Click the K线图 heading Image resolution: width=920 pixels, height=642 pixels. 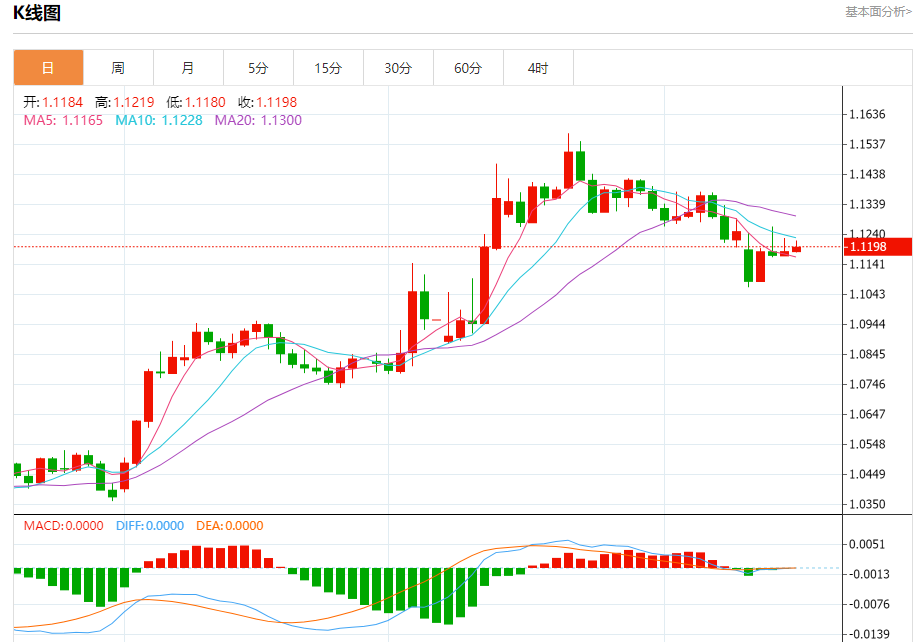click(37, 12)
